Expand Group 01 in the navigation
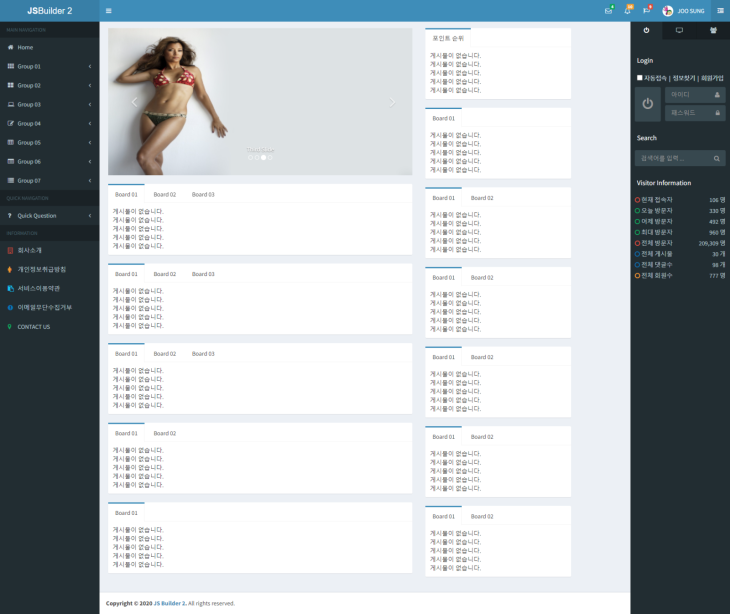The width and height of the screenshot is (730, 614). 49,66
